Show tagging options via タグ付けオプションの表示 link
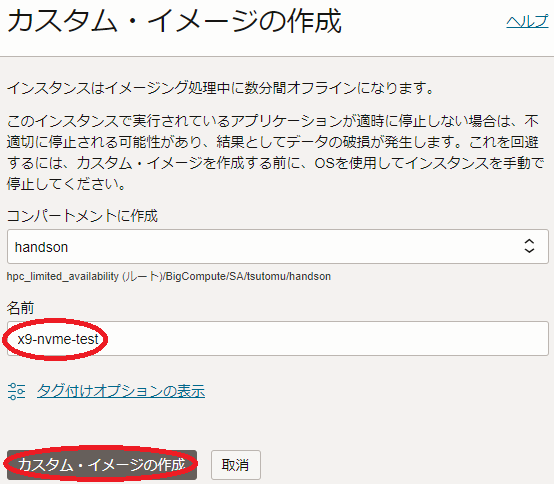 121,391
